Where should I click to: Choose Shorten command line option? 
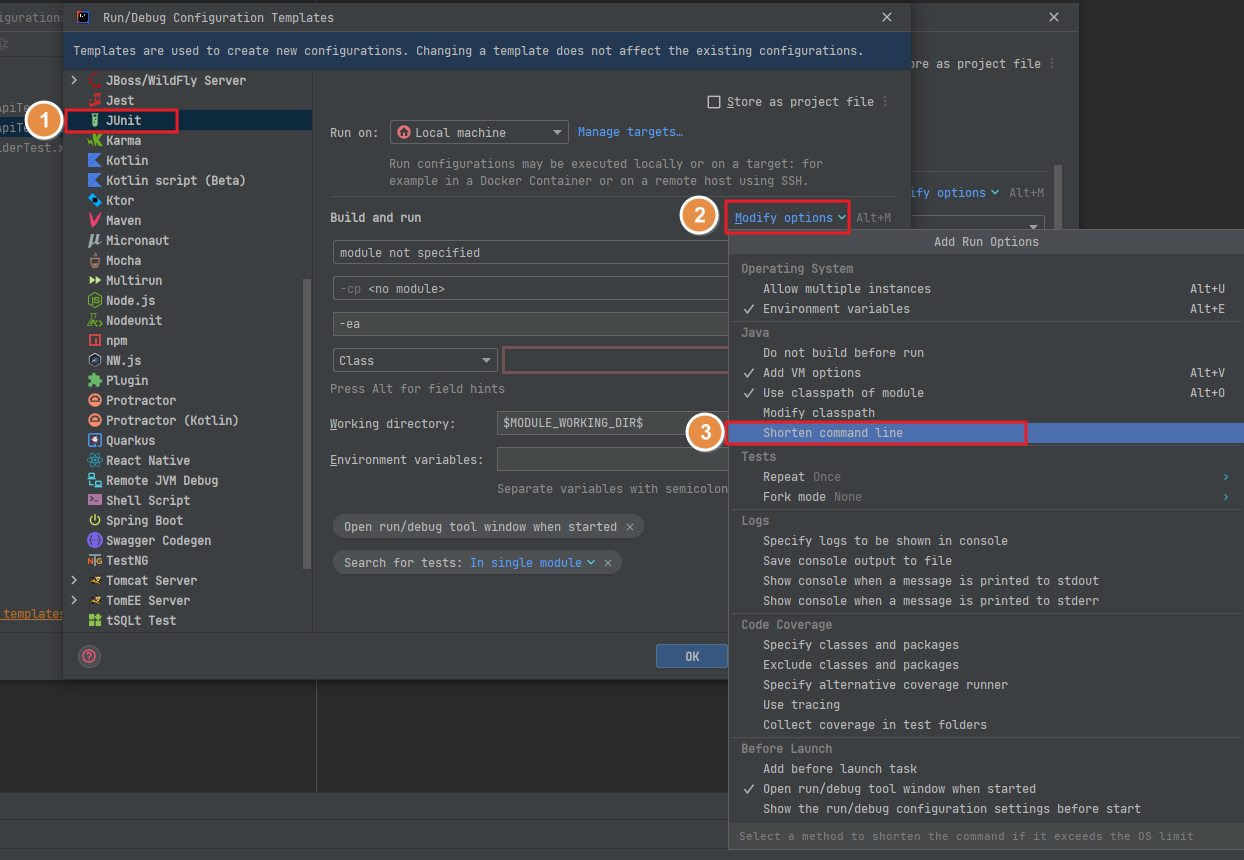(x=985, y=433)
